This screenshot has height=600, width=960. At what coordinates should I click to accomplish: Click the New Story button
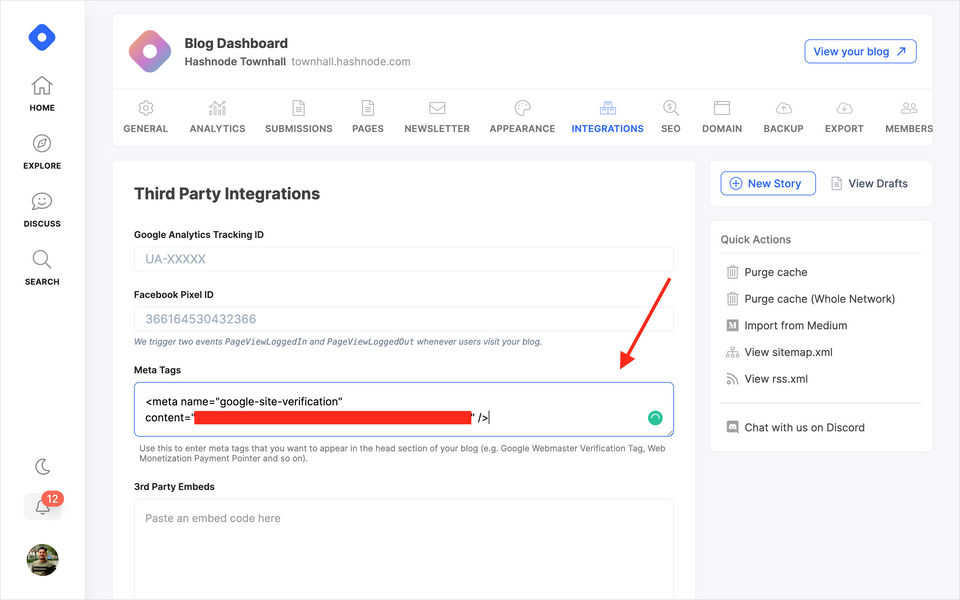pos(767,184)
